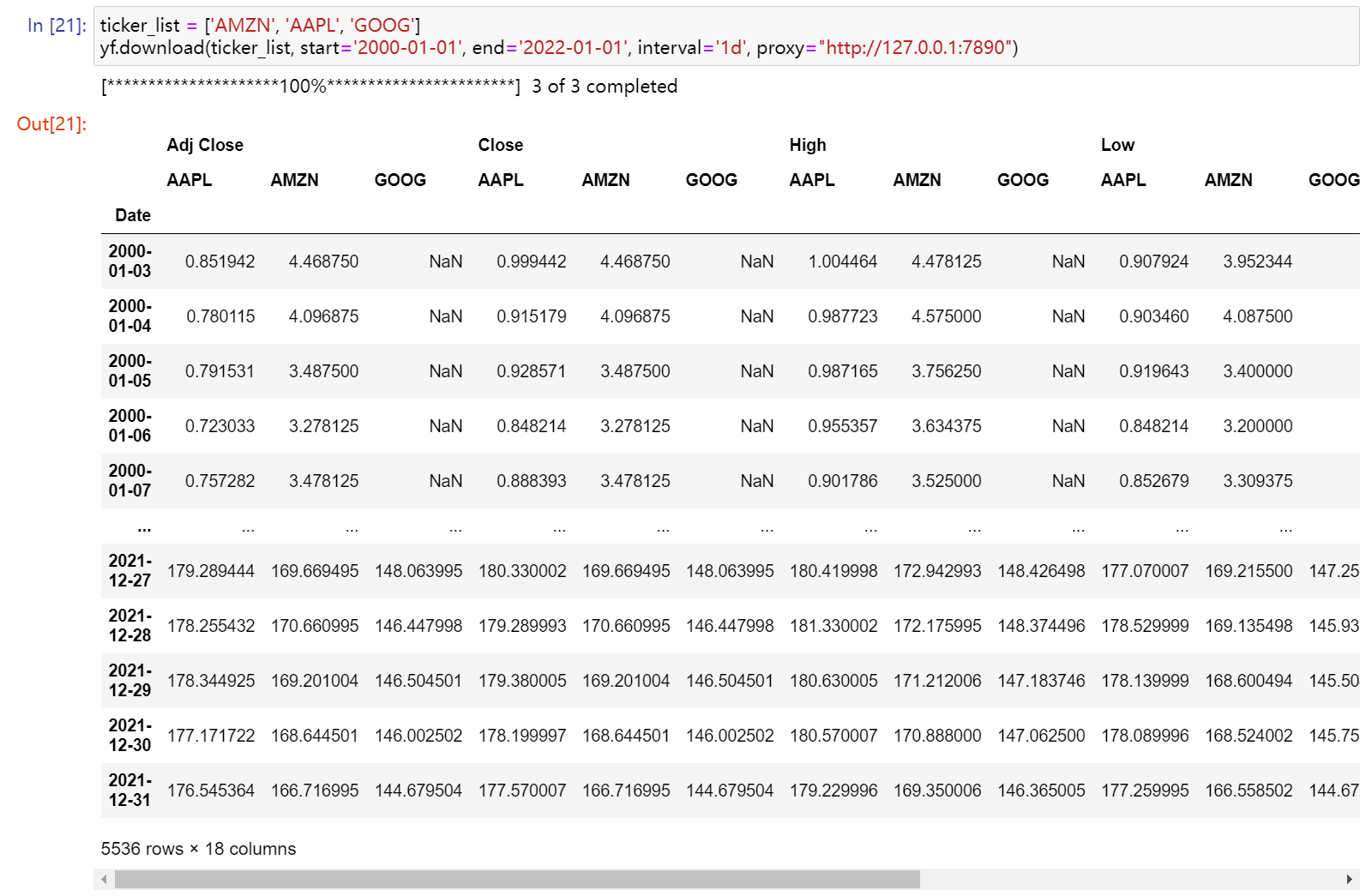The width and height of the screenshot is (1372, 896).
Task: Click the value 147.183746
Action: coord(1041,681)
